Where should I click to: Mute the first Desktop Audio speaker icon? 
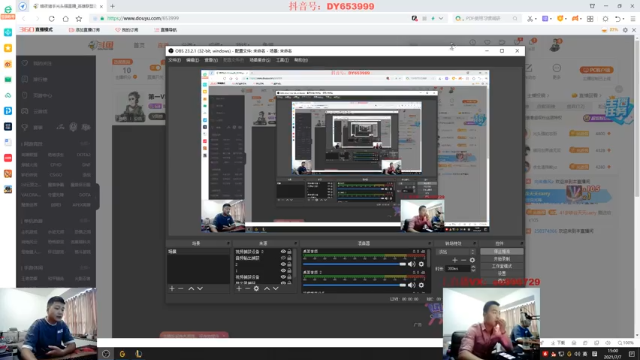point(411,264)
